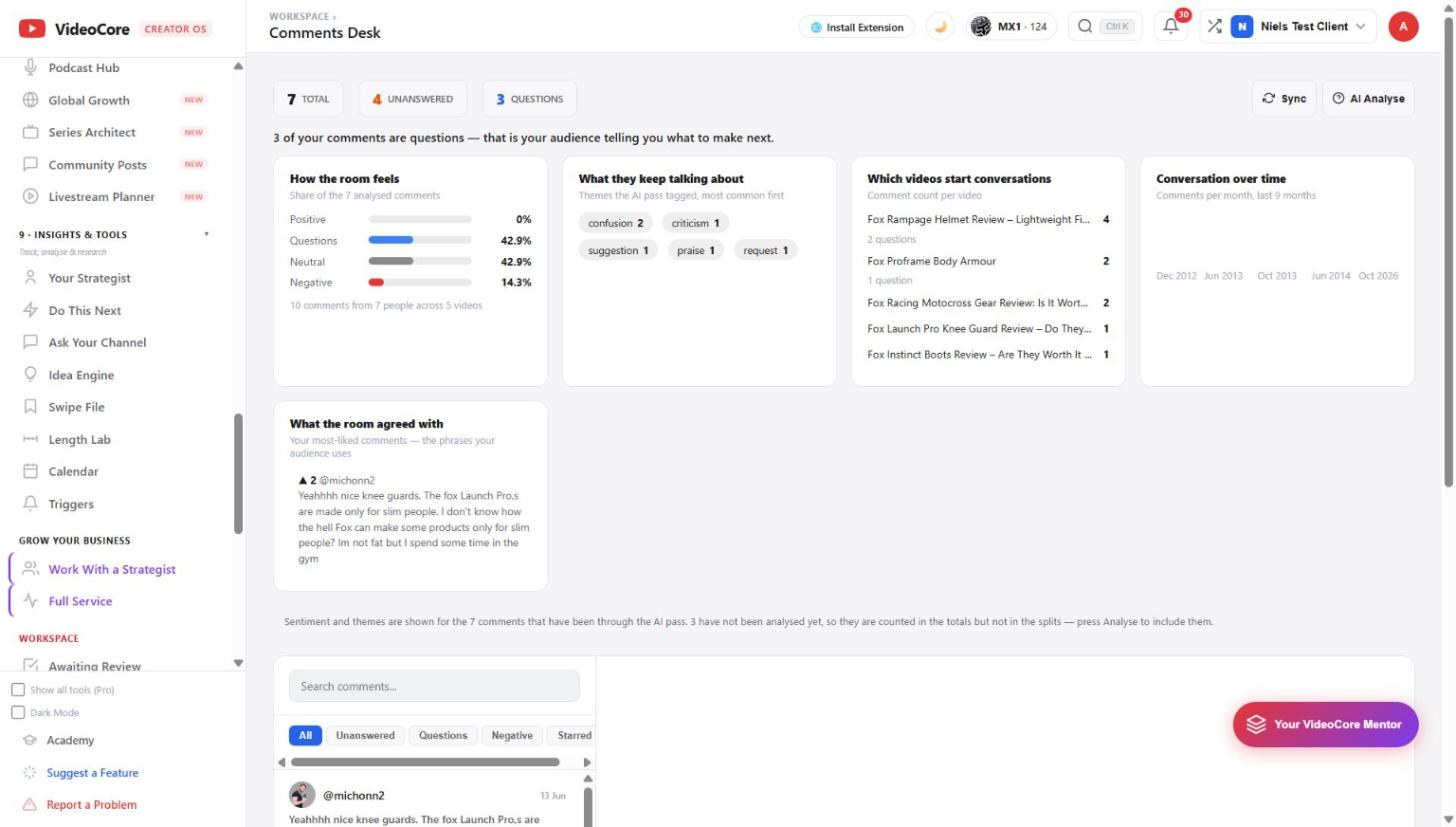
Task: Click the red A avatar icon
Action: (1403, 27)
